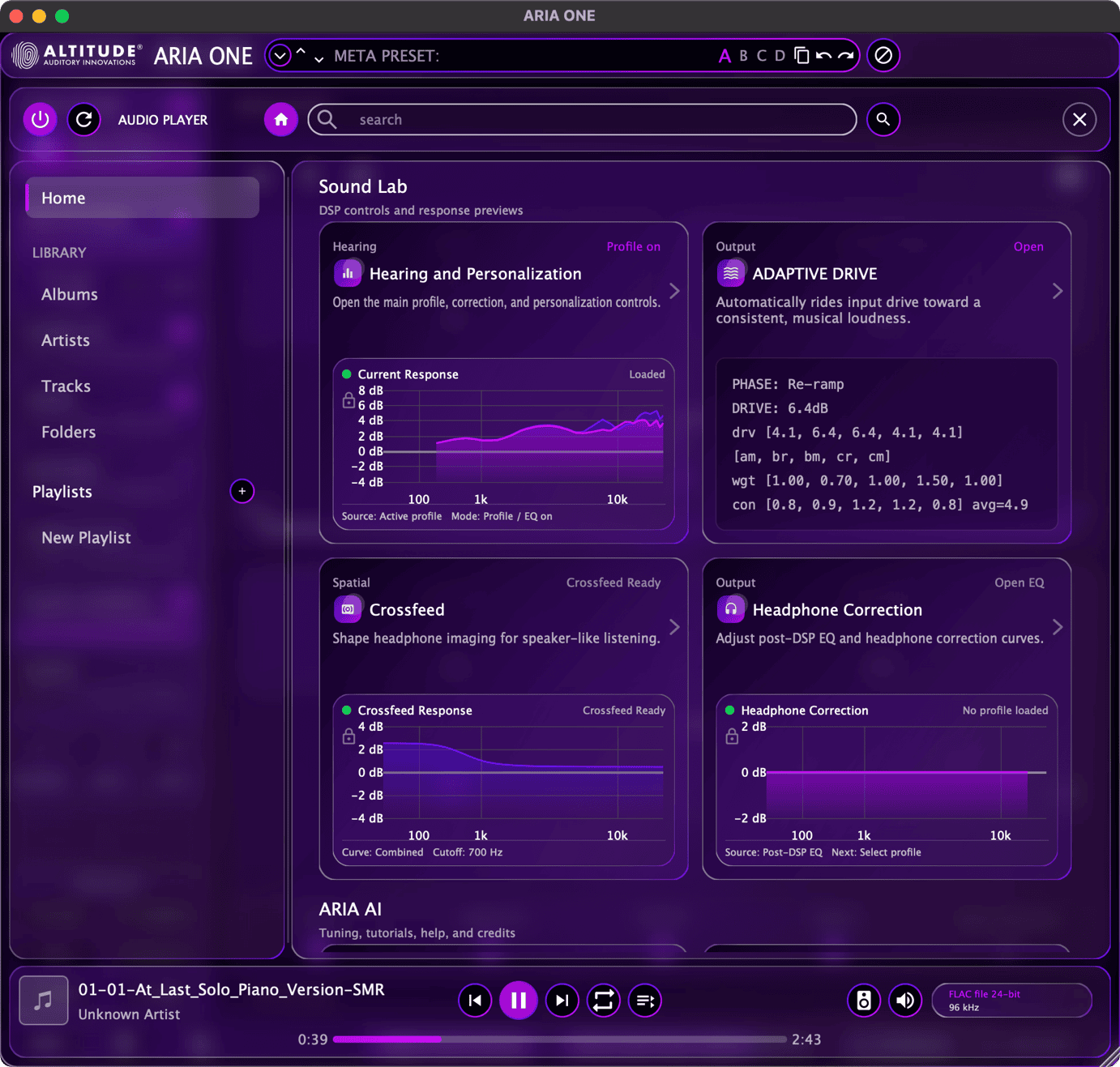The width and height of the screenshot is (1120, 1067).
Task: Open Folders in the library
Action: [x=69, y=432]
